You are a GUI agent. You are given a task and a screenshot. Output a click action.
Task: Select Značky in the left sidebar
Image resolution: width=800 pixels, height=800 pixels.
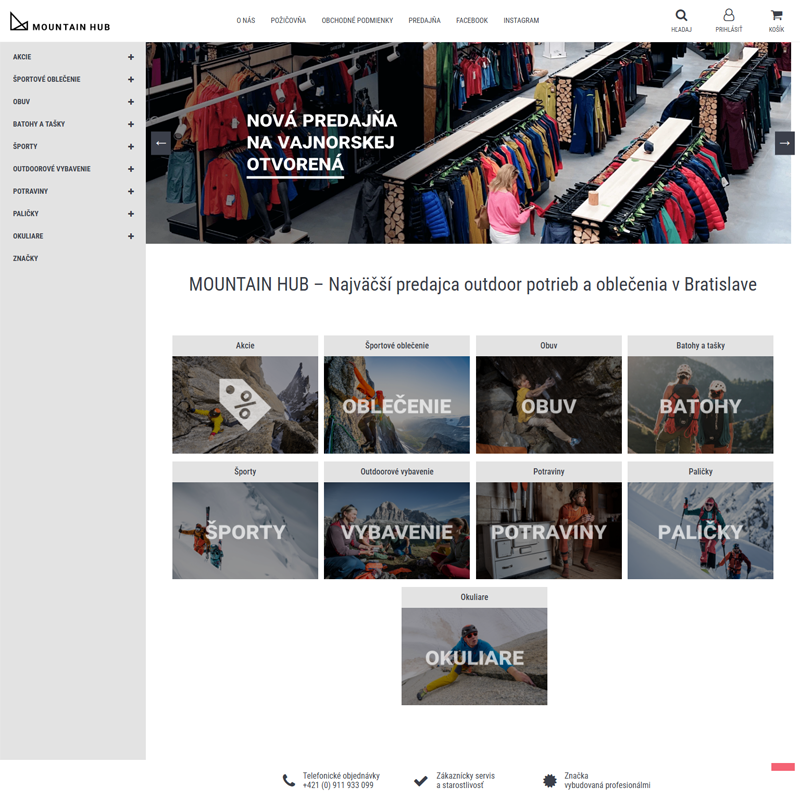tap(26, 258)
